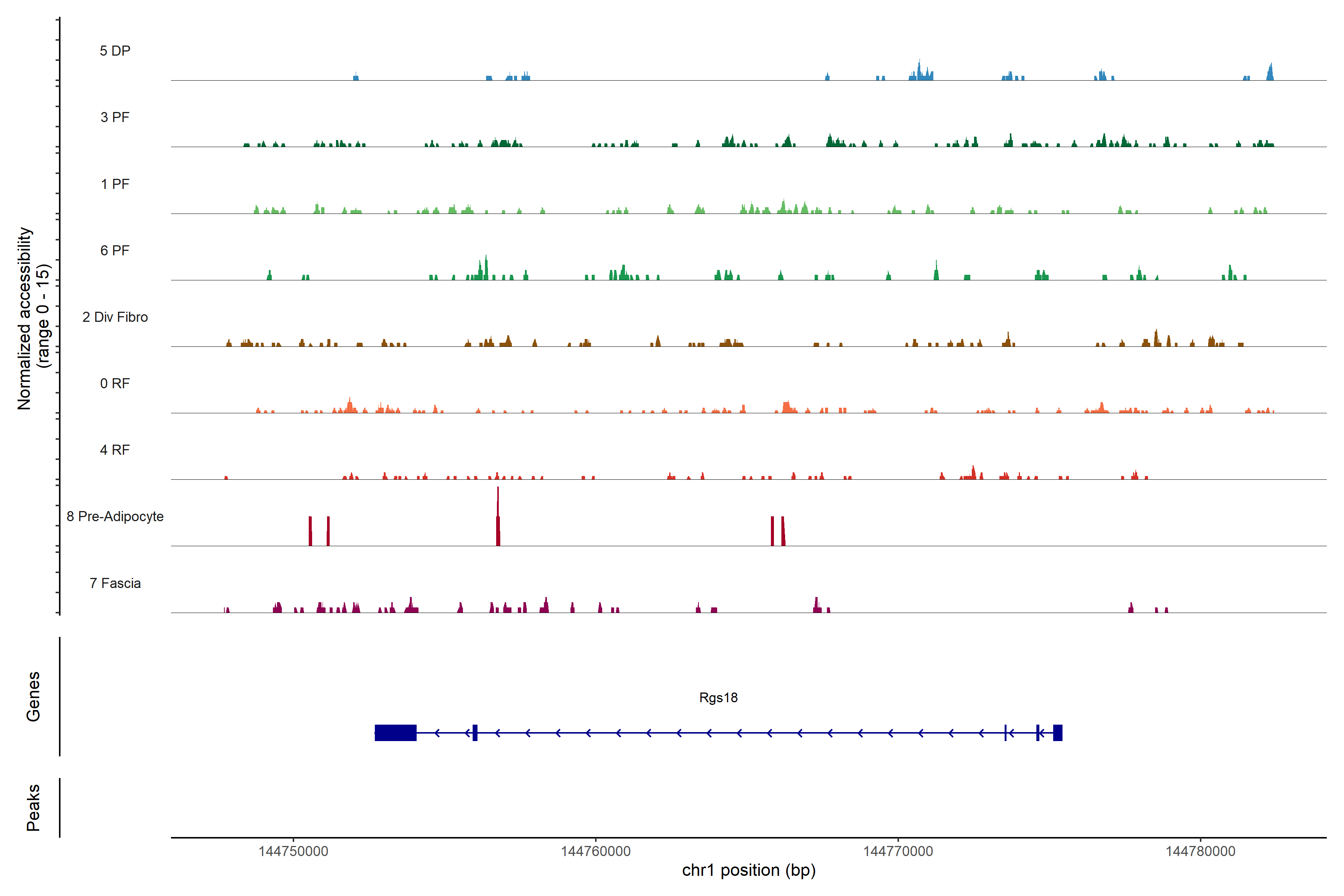Screen dimensions: 1344x896
Task: Click the 144770000 x-axis tick label
Action: 898,852
